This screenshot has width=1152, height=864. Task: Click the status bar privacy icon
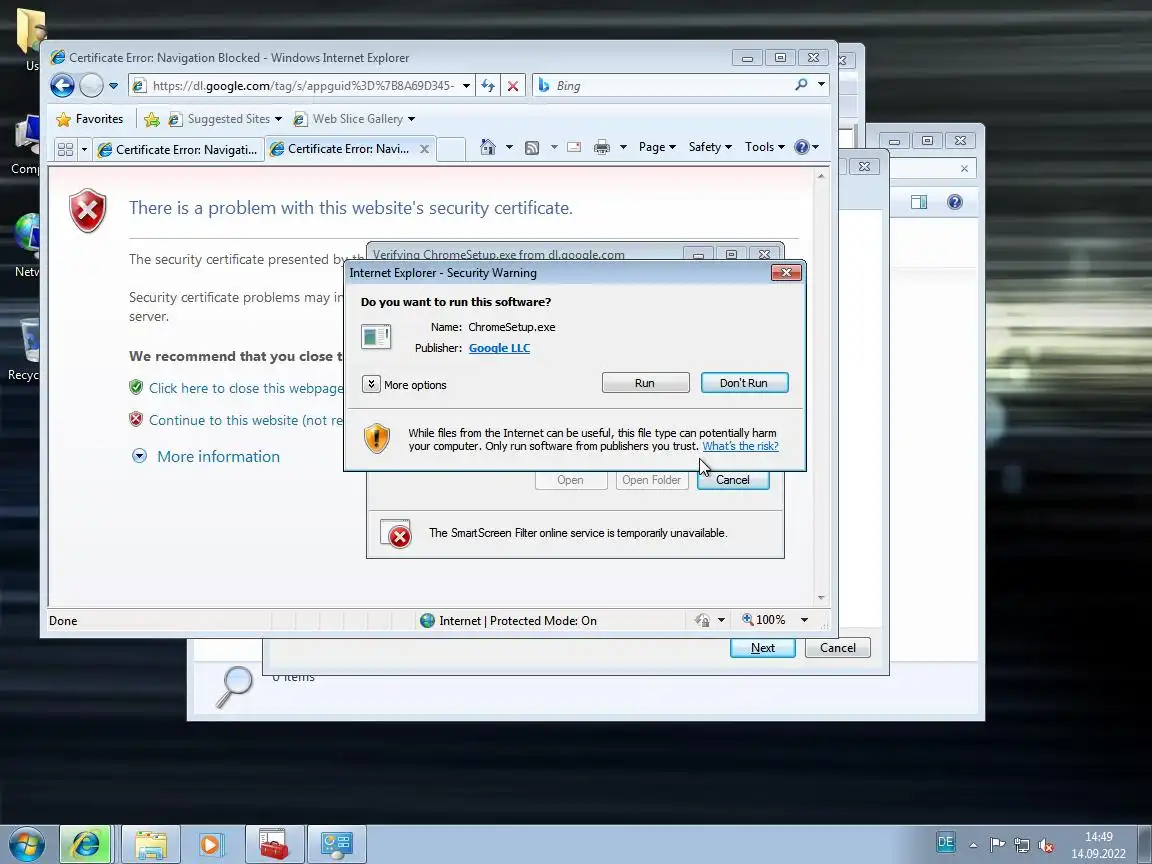[702, 621]
